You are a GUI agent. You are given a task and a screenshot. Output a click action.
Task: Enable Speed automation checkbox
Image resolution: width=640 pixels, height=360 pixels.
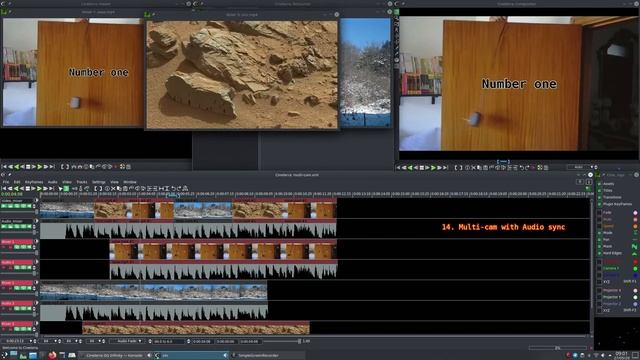[600, 226]
